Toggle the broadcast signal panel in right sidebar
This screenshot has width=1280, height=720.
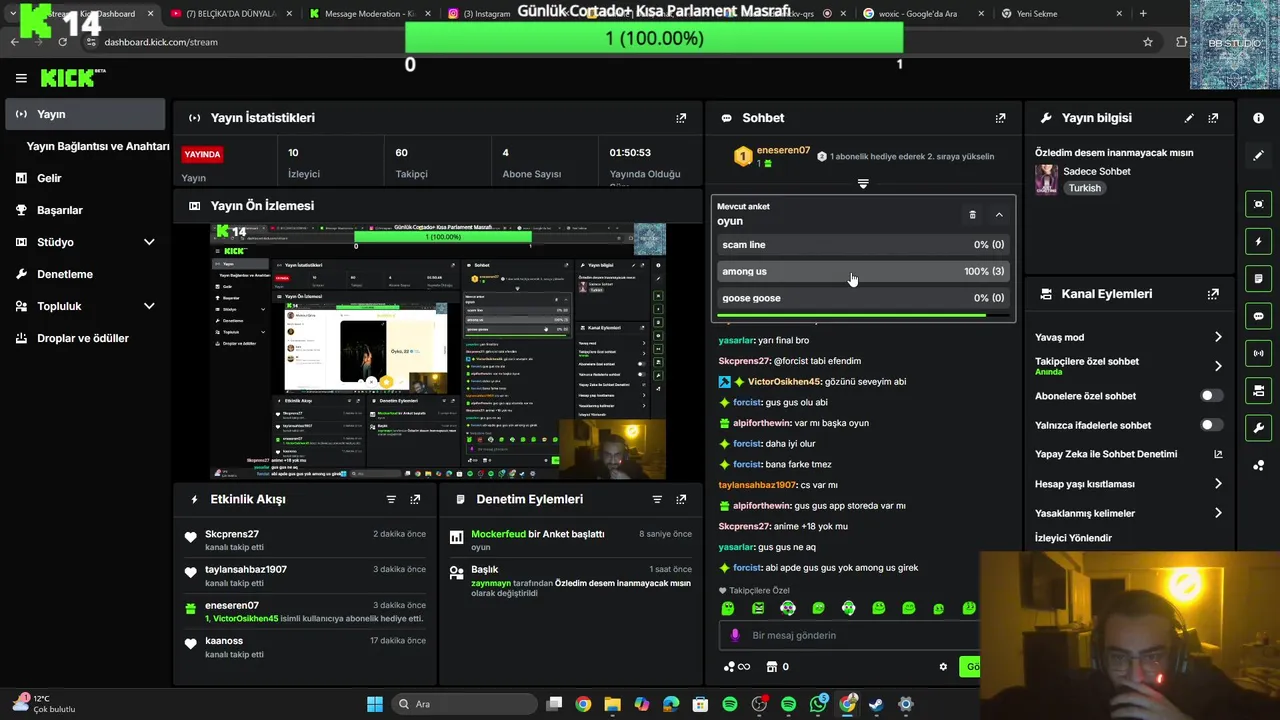tap(1258, 353)
